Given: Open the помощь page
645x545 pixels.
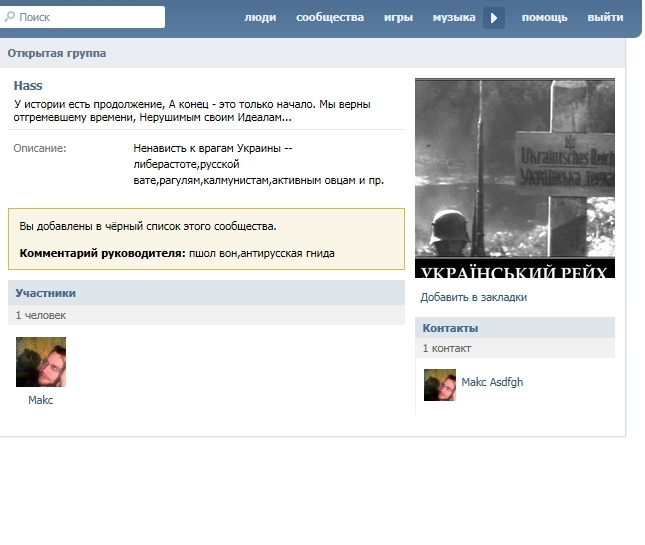Looking at the screenshot, I should (544, 17).
